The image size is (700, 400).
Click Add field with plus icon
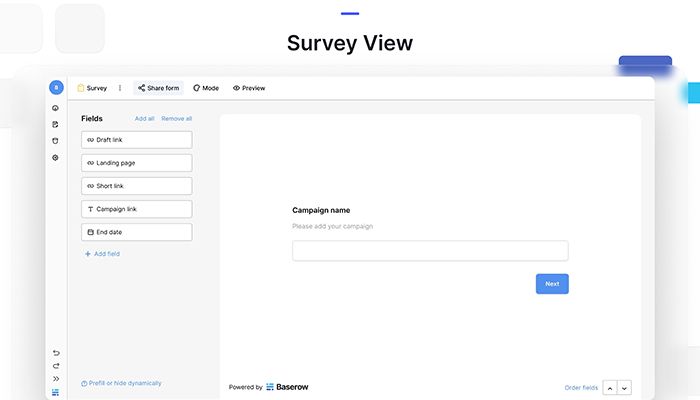coord(102,254)
